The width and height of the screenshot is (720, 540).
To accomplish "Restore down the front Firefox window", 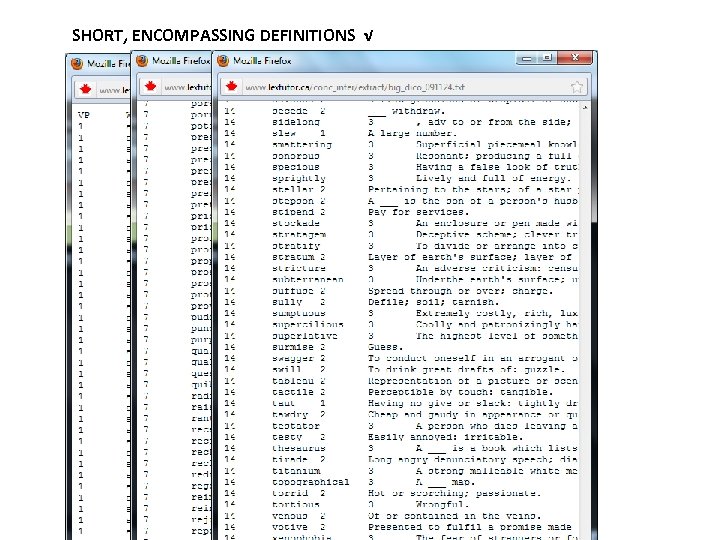I will click(x=547, y=58).
